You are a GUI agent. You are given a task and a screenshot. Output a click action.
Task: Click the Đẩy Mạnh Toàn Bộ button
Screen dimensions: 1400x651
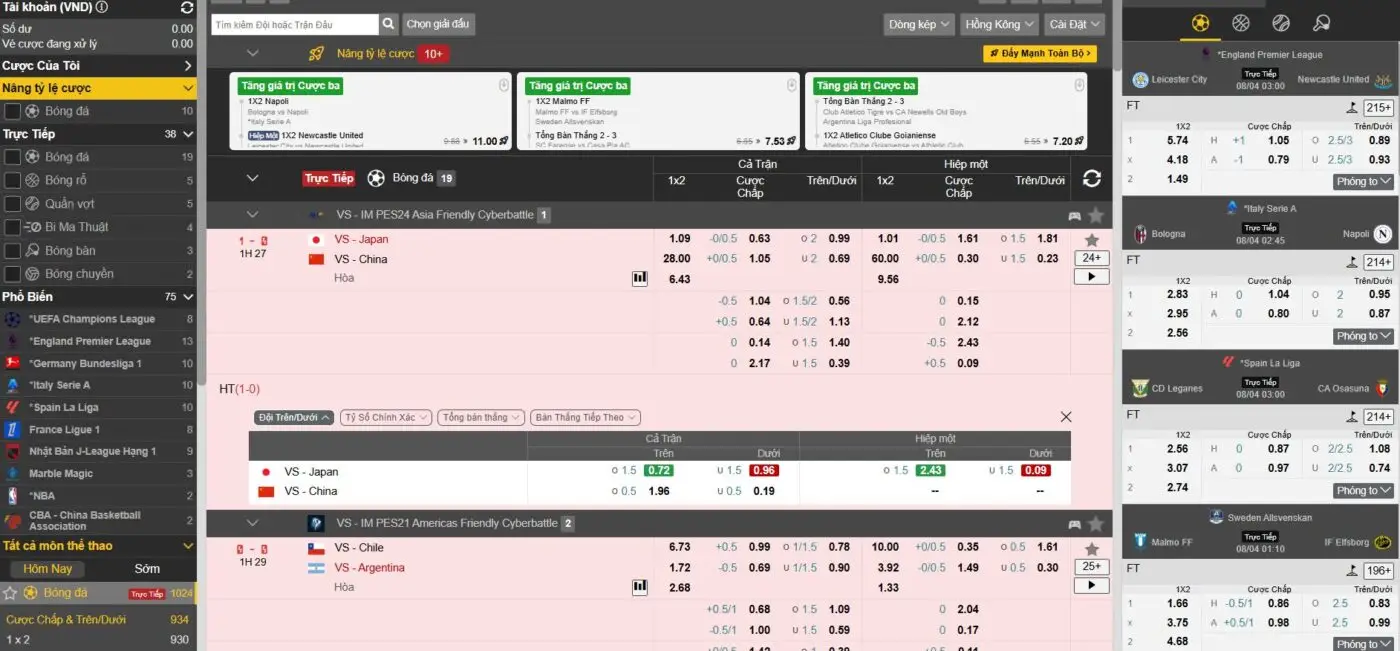(1039, 54)
